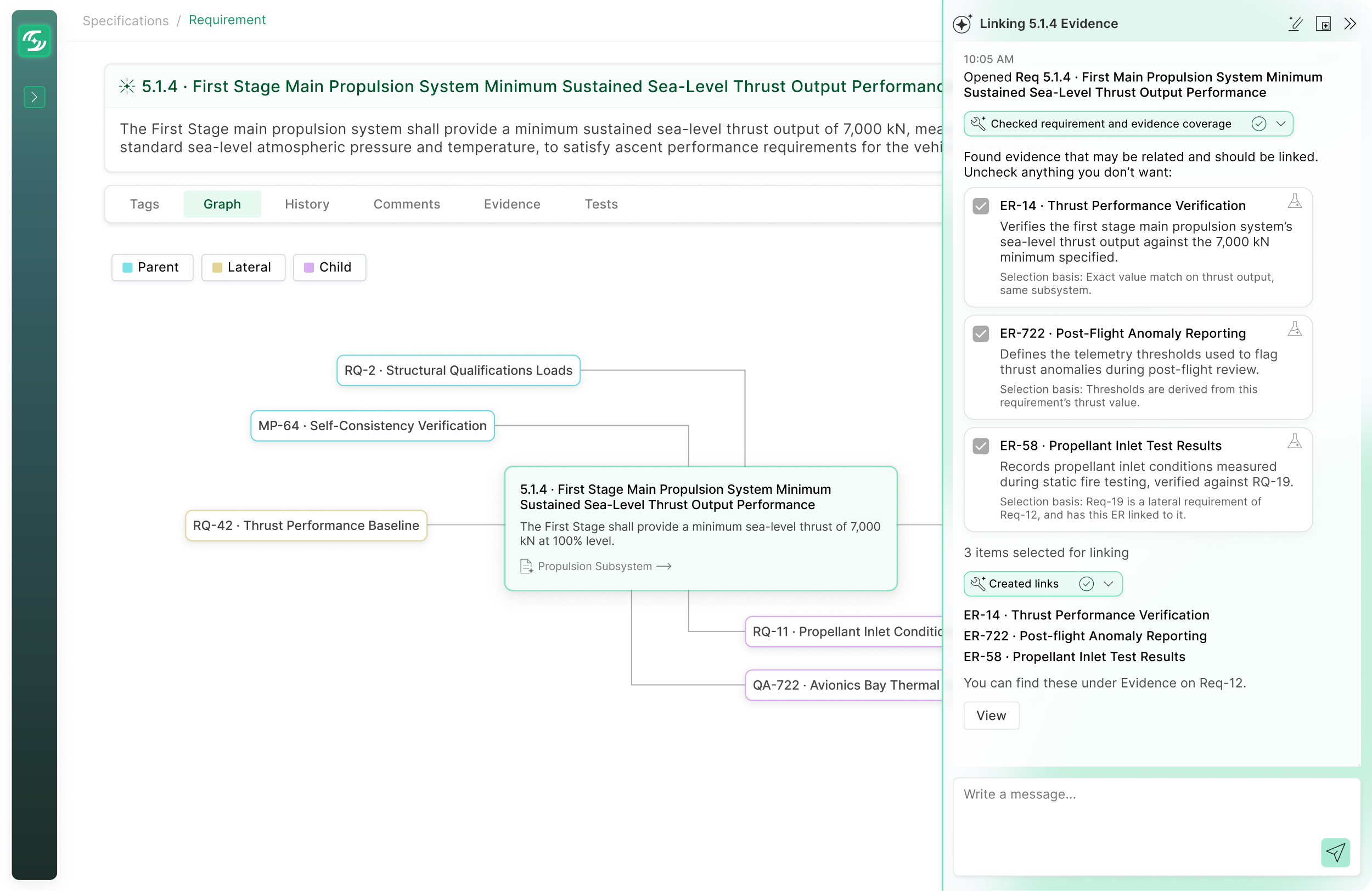Uncheck ER-14 Thrust Performance Verification

[x=981, y=206]
